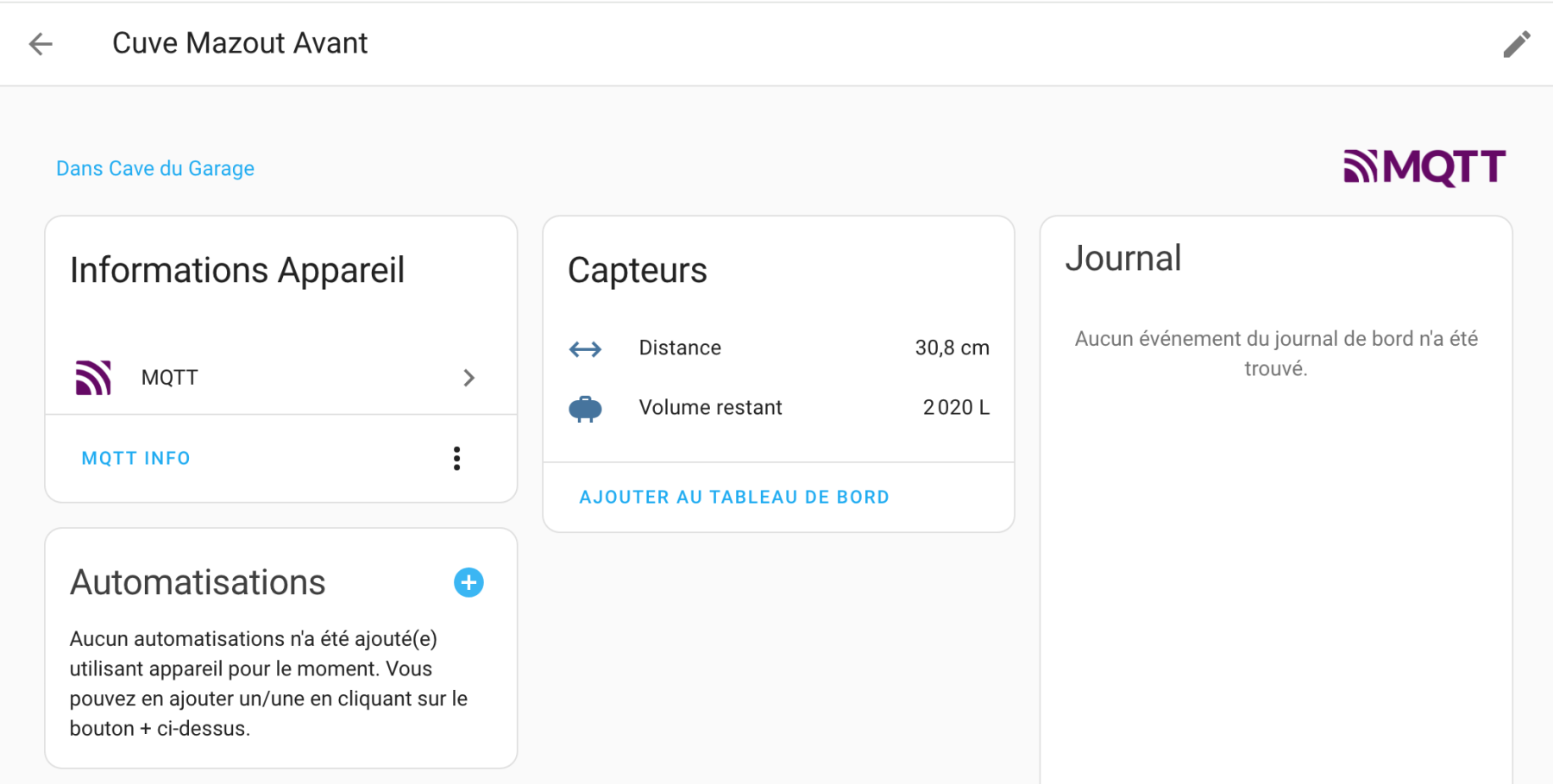Click the 'Aucun automatisations' description text

coord(268,684)
